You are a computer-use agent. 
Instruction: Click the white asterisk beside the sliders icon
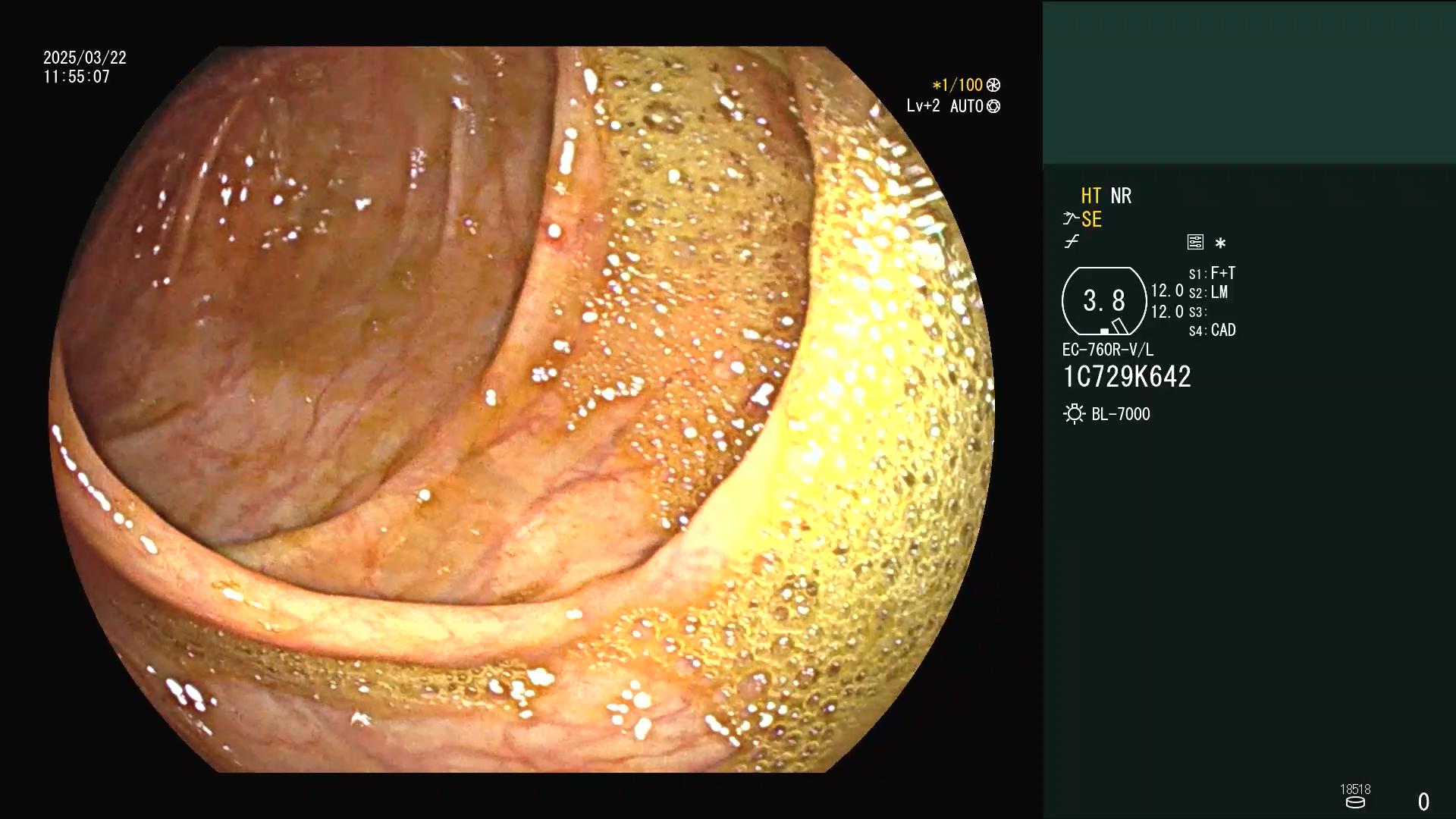coord(1220,243)
